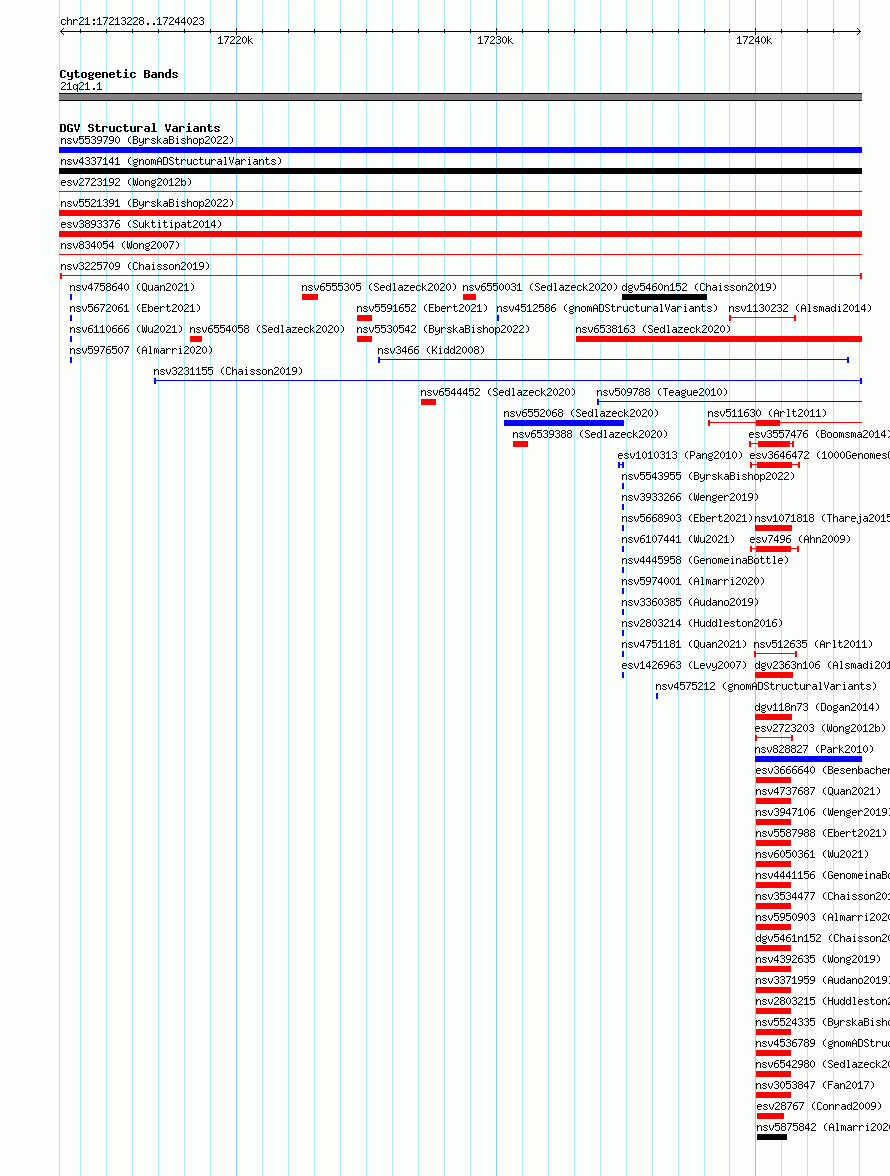Screen dimensions: 890x1176
Task: Open the nsv5672061 (Ebert2021) variant
Action: [135, 308]
